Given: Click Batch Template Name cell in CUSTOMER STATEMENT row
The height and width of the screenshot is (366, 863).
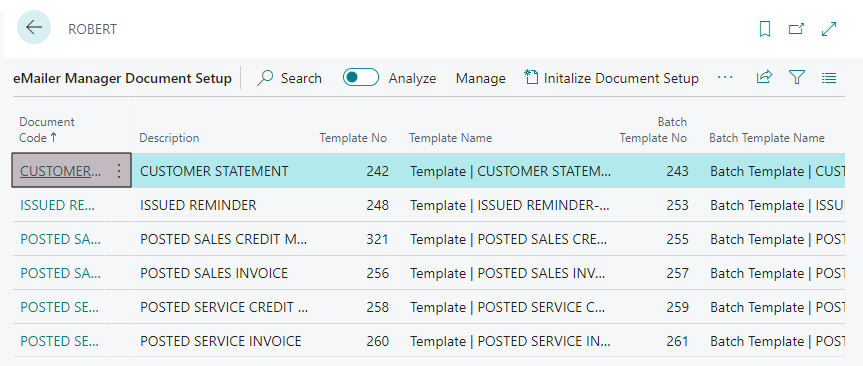Looking at the screenshot, I should tap(777, 171).
